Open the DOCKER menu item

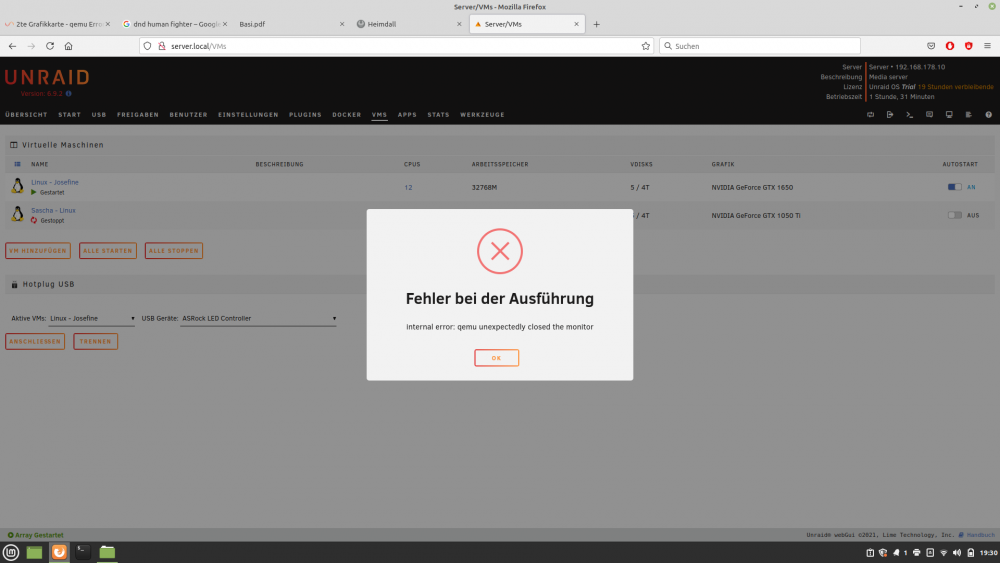click(x=347, y=115)
